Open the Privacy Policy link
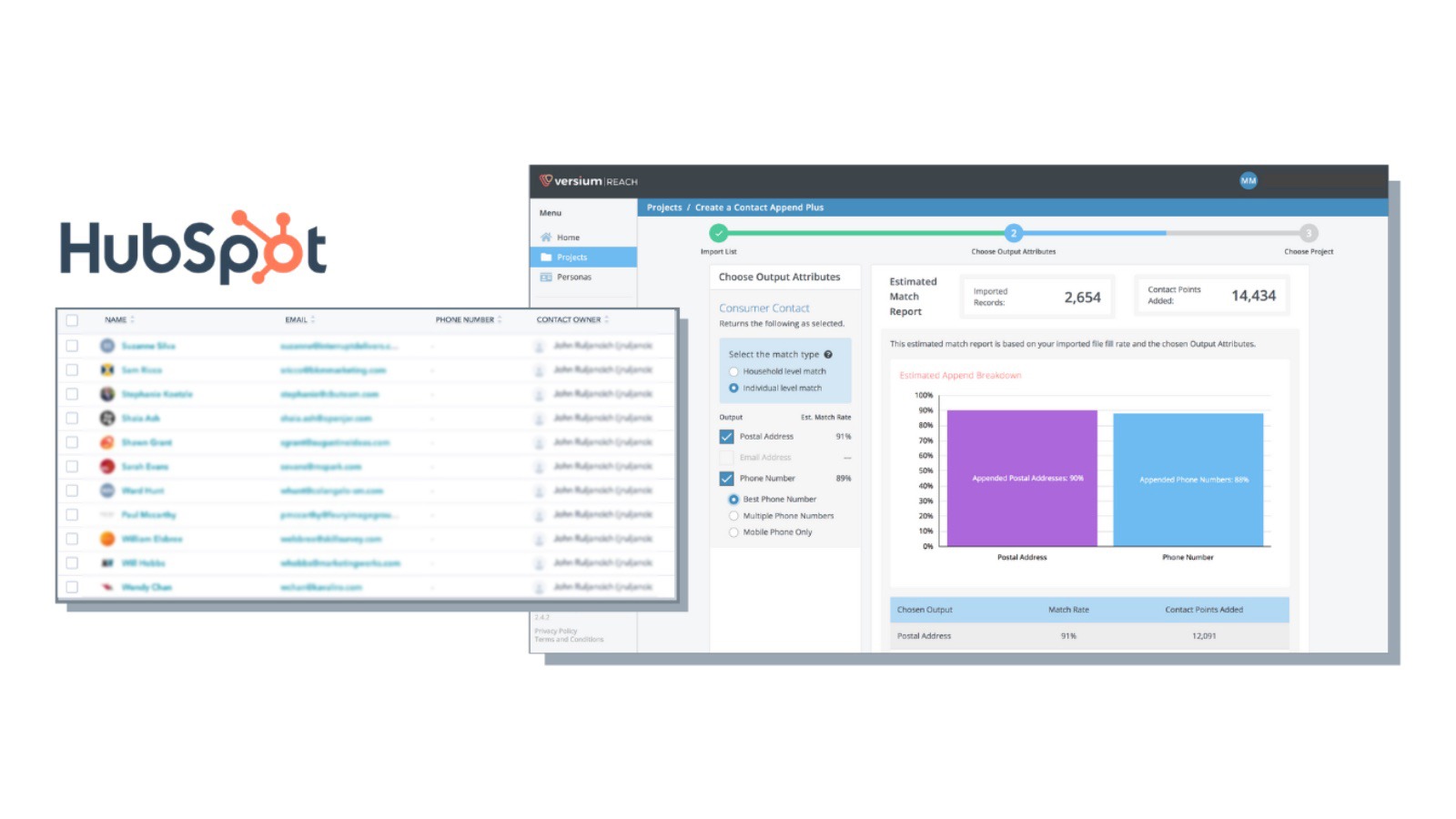The height and width of the screenshot is (819, 1456). coord(556,631)
